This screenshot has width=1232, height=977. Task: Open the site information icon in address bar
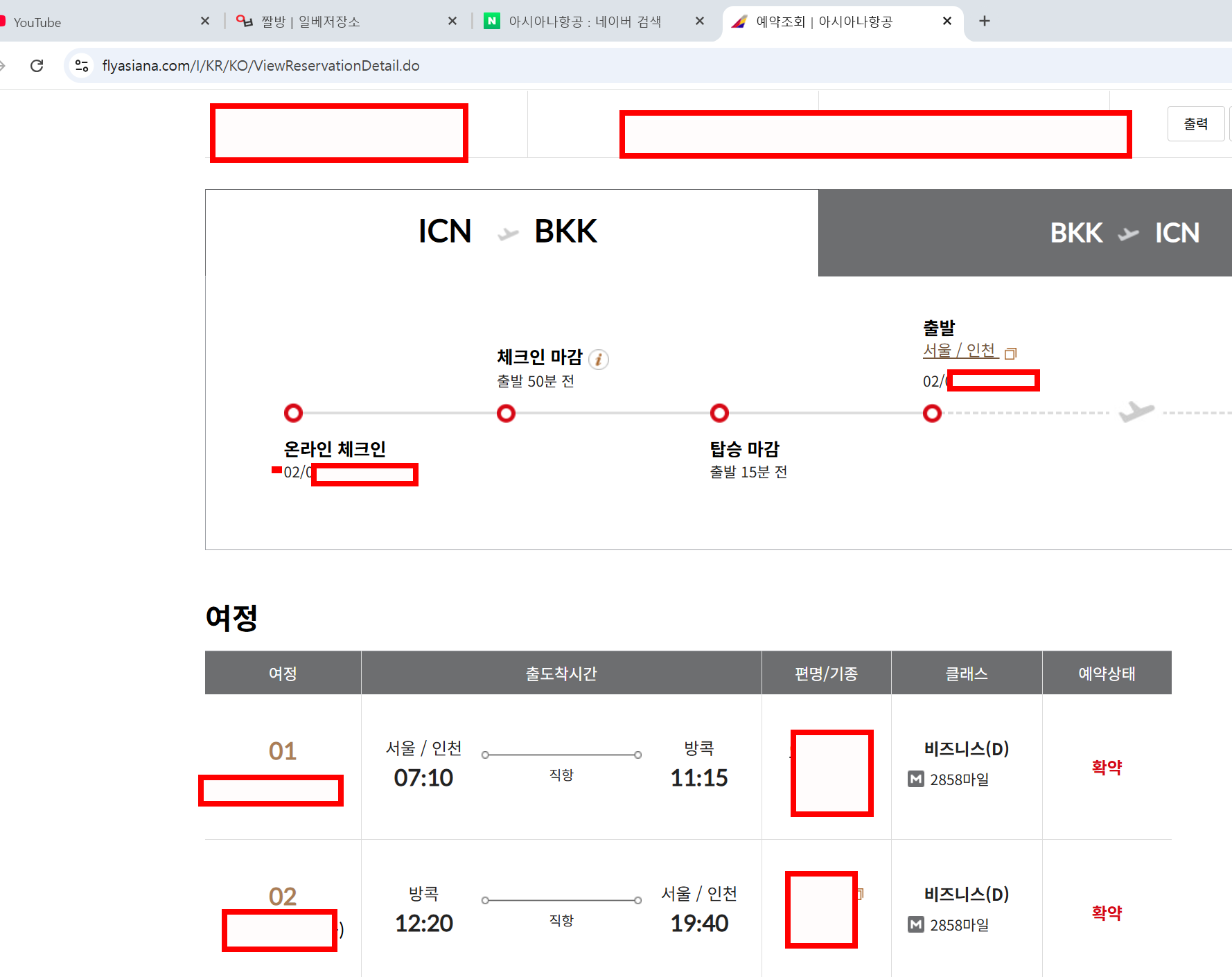(82, 66)
